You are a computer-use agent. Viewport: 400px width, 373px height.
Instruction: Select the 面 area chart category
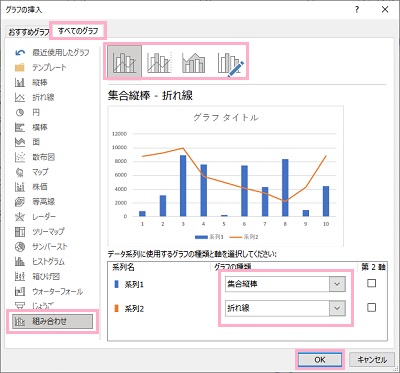27,142
